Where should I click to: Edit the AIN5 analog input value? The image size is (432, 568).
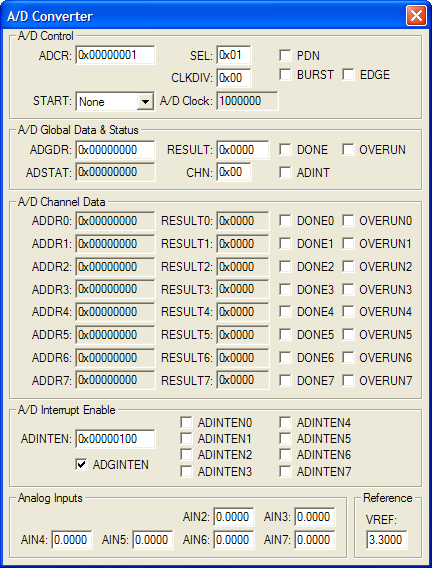[x=153, y=540]
